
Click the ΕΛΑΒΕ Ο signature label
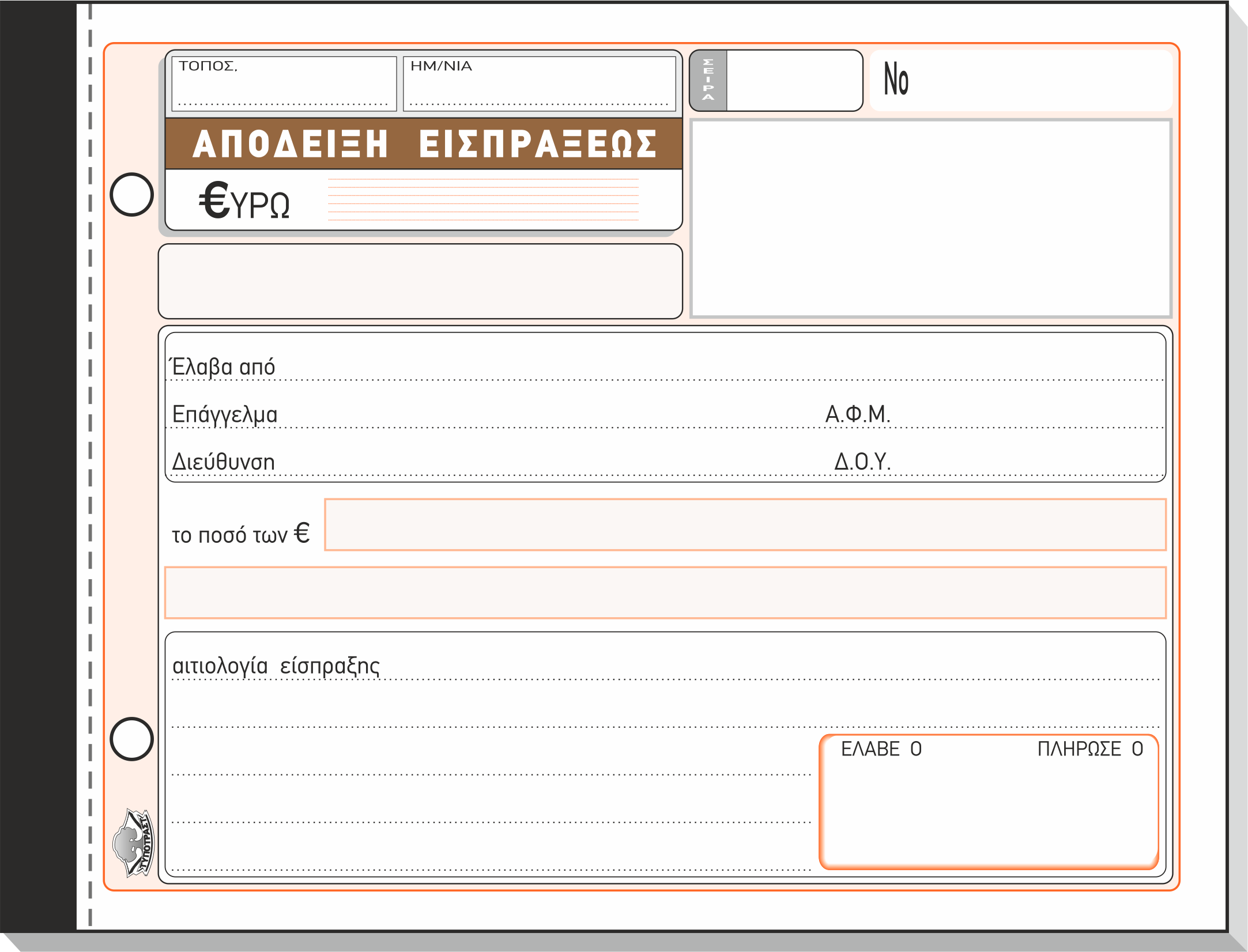[x=881, y=749]
